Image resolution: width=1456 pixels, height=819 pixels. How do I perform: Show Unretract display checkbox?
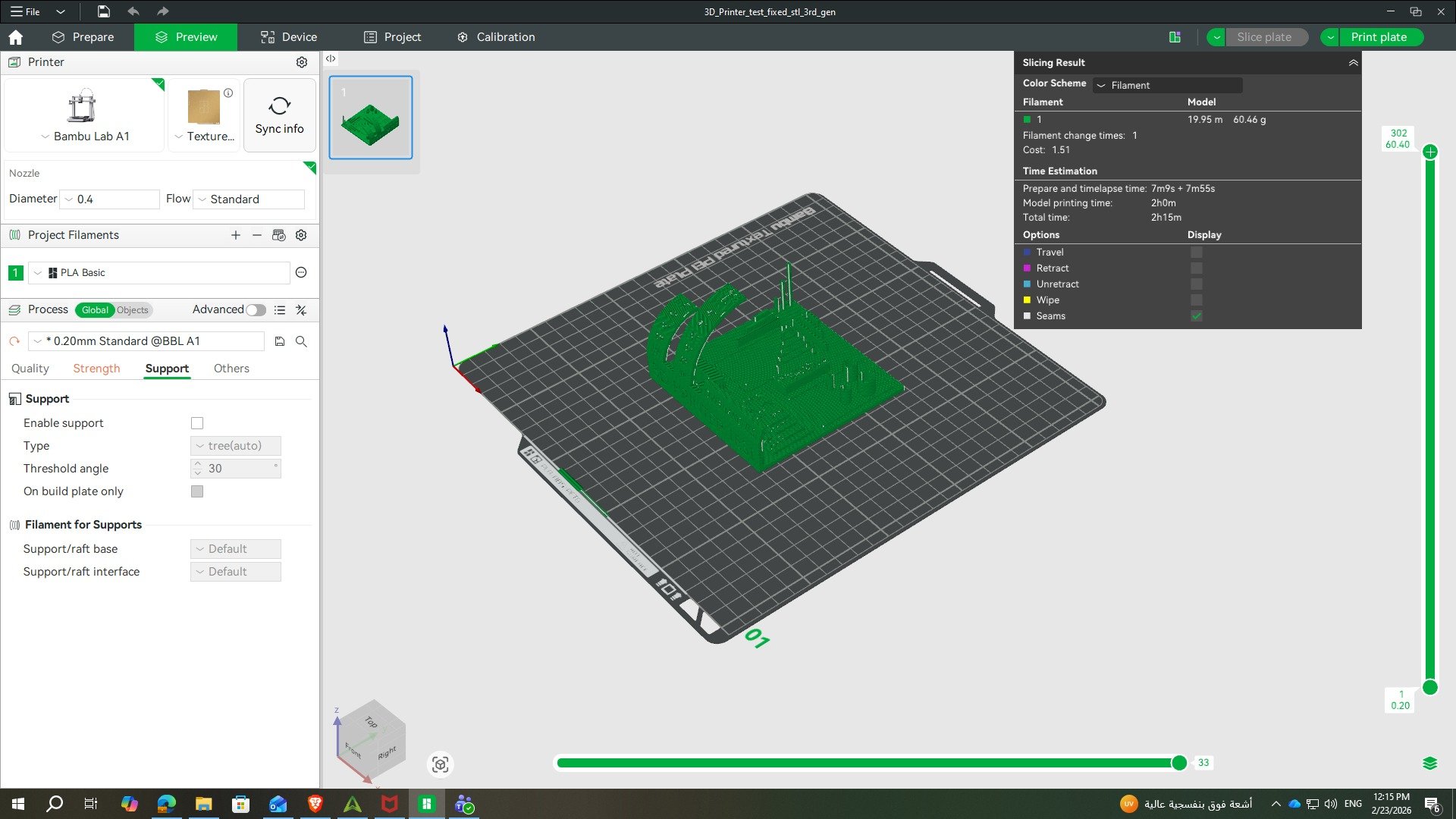[1196, 284]
